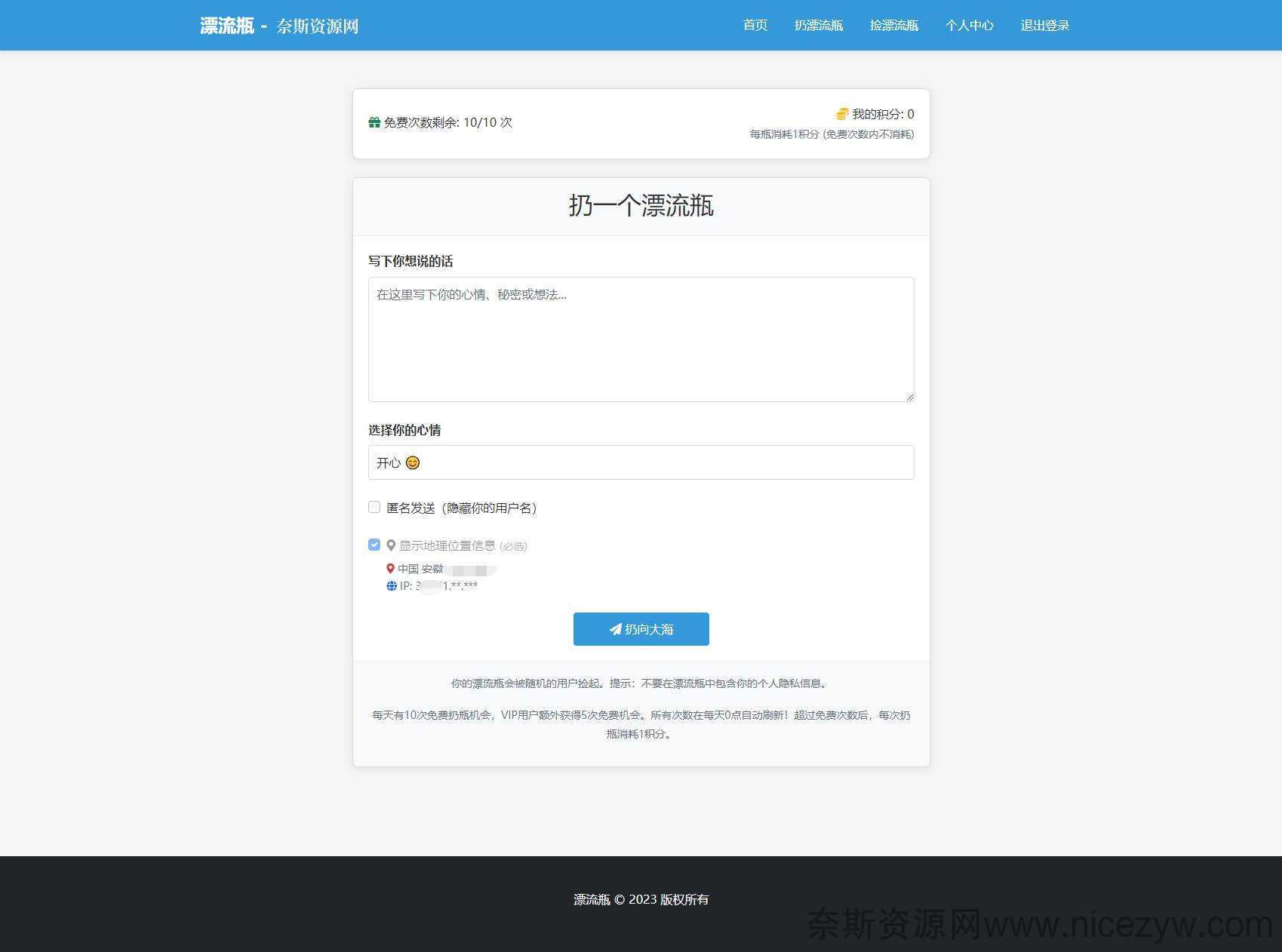The width and height of the screenshot is (1282, 952).
Task: Go to 扔漂流瓶 in the navbar
Action: tap(818, 26)
